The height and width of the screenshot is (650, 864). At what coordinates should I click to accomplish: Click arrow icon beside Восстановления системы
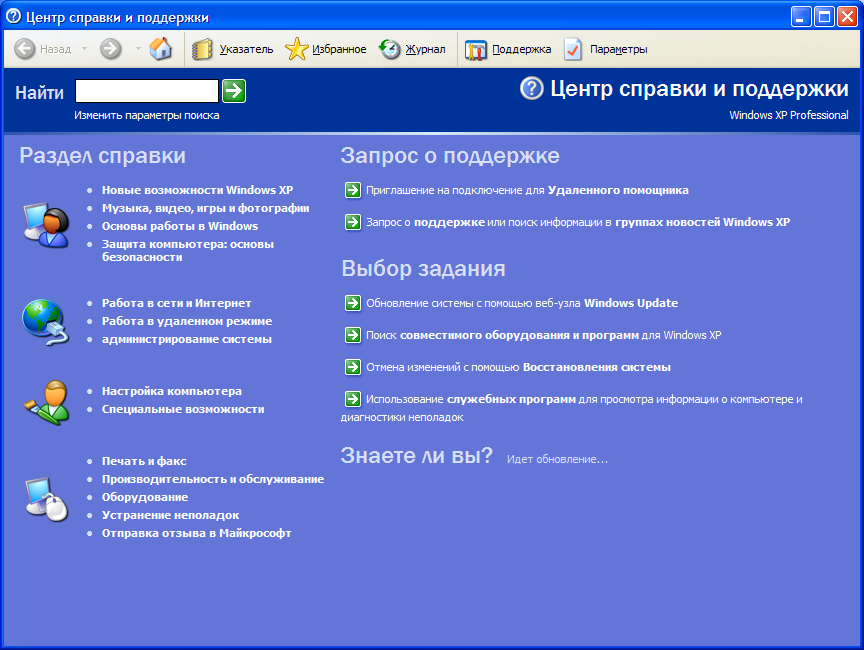353,367
